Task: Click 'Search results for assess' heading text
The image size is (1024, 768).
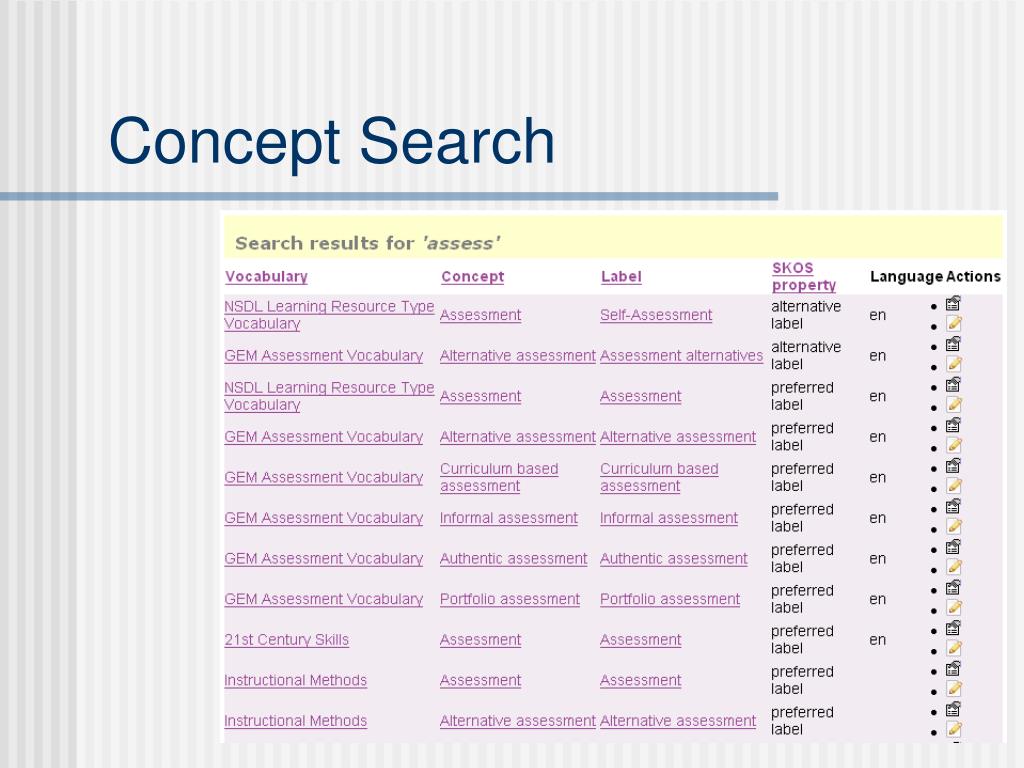Action: (367, 243)
